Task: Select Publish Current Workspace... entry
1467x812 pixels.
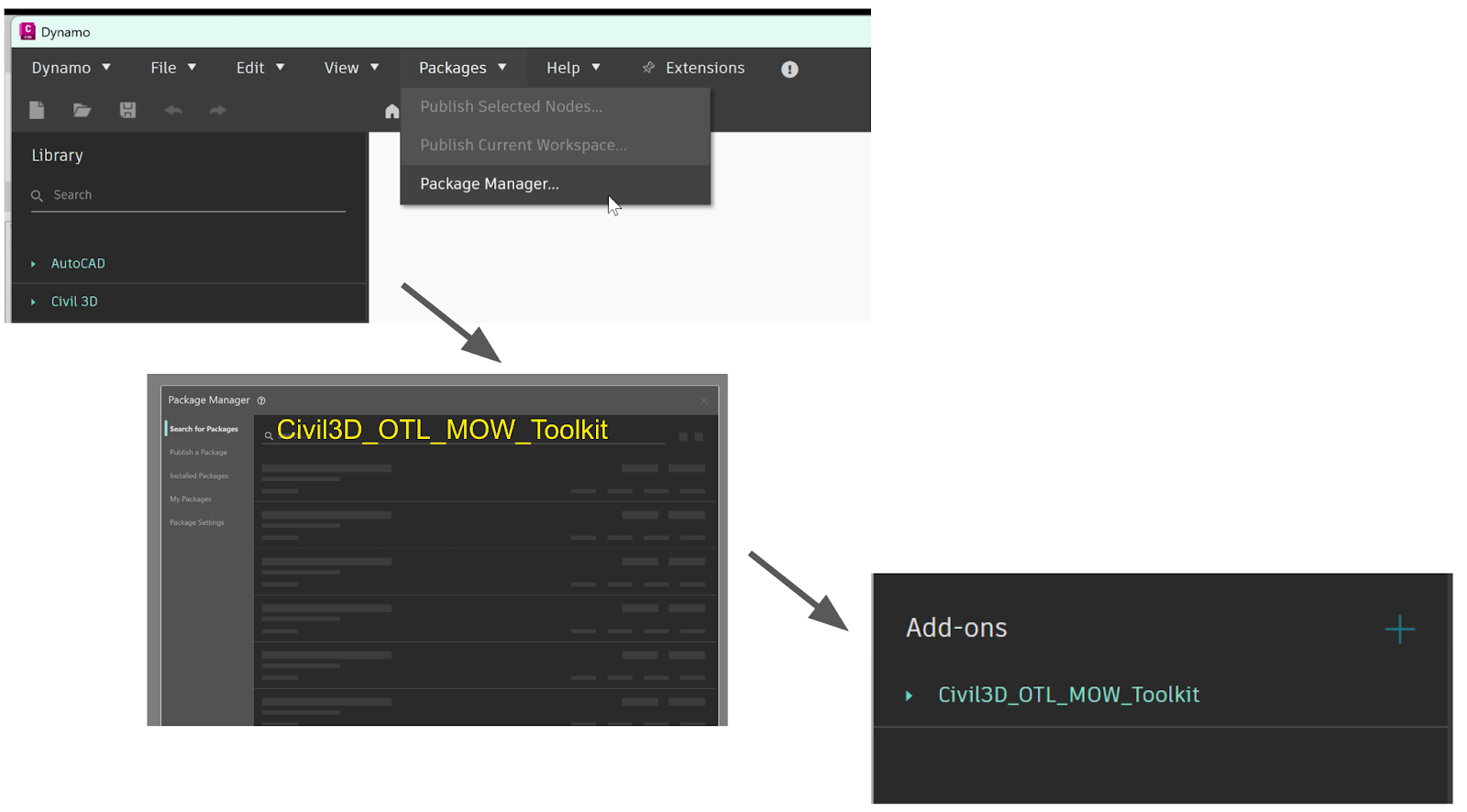Action: click(x=555, y=145)
